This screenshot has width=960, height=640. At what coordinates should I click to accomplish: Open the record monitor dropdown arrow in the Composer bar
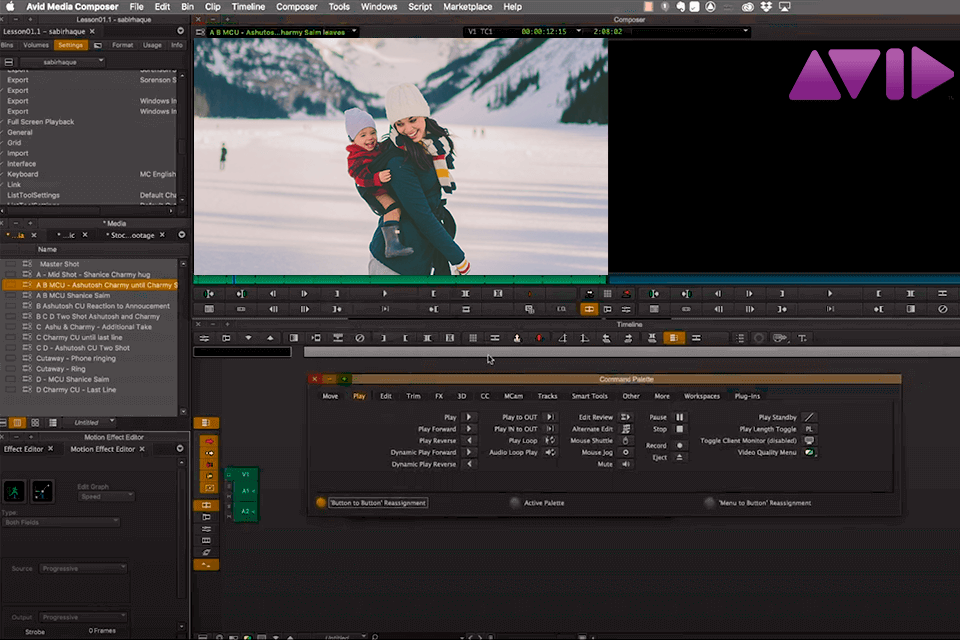point(745,31)
